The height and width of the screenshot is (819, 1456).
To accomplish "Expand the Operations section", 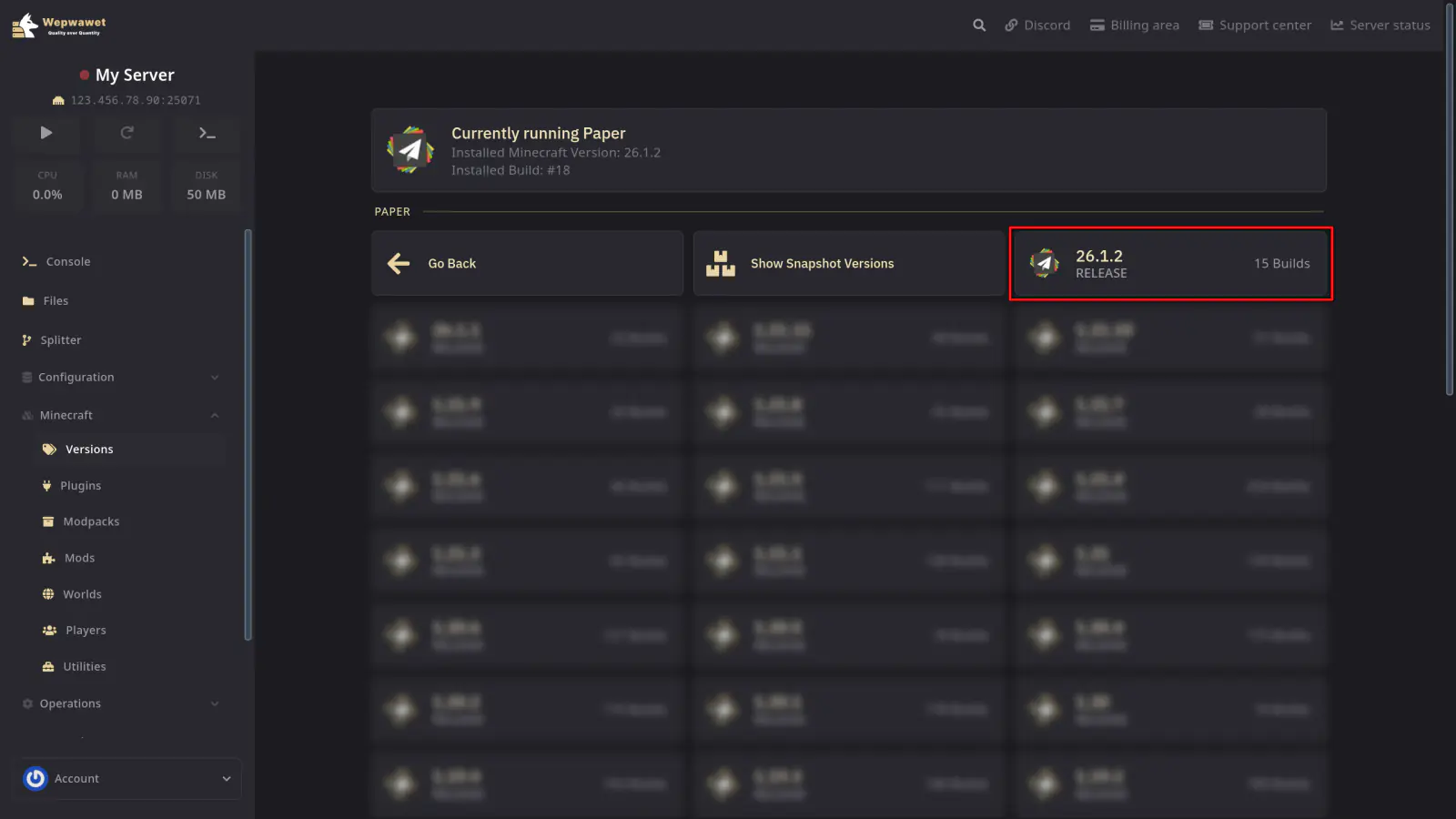I will coord(215,703).
